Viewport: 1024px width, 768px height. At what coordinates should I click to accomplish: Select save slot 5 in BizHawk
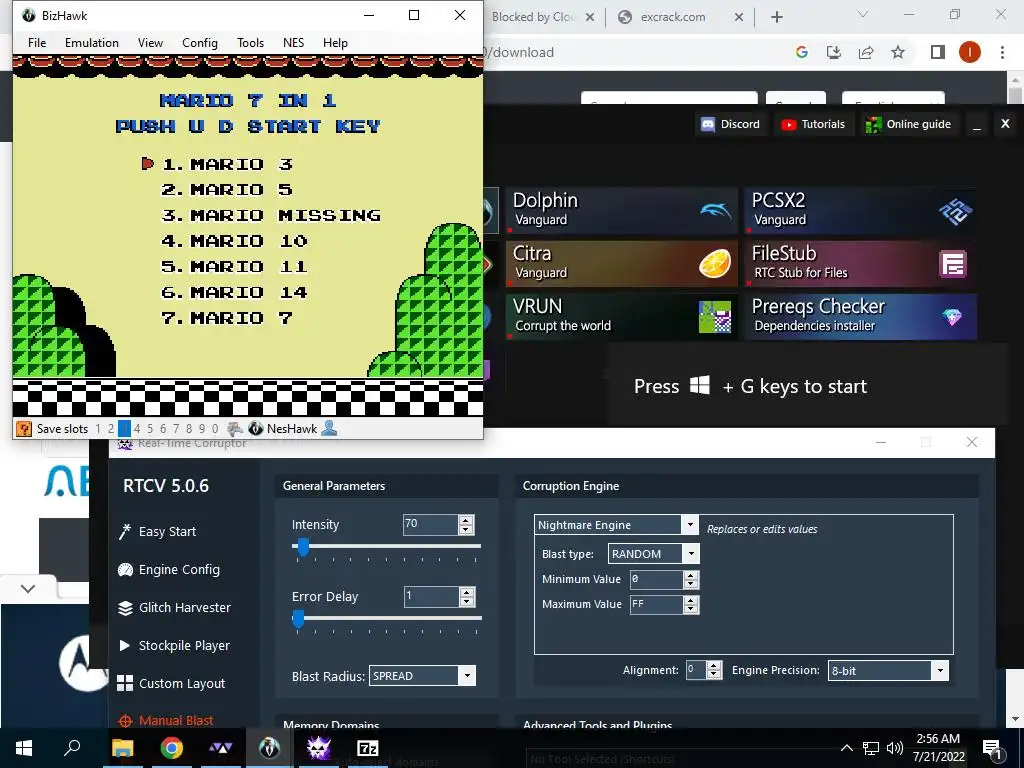[x=150, y=428]
